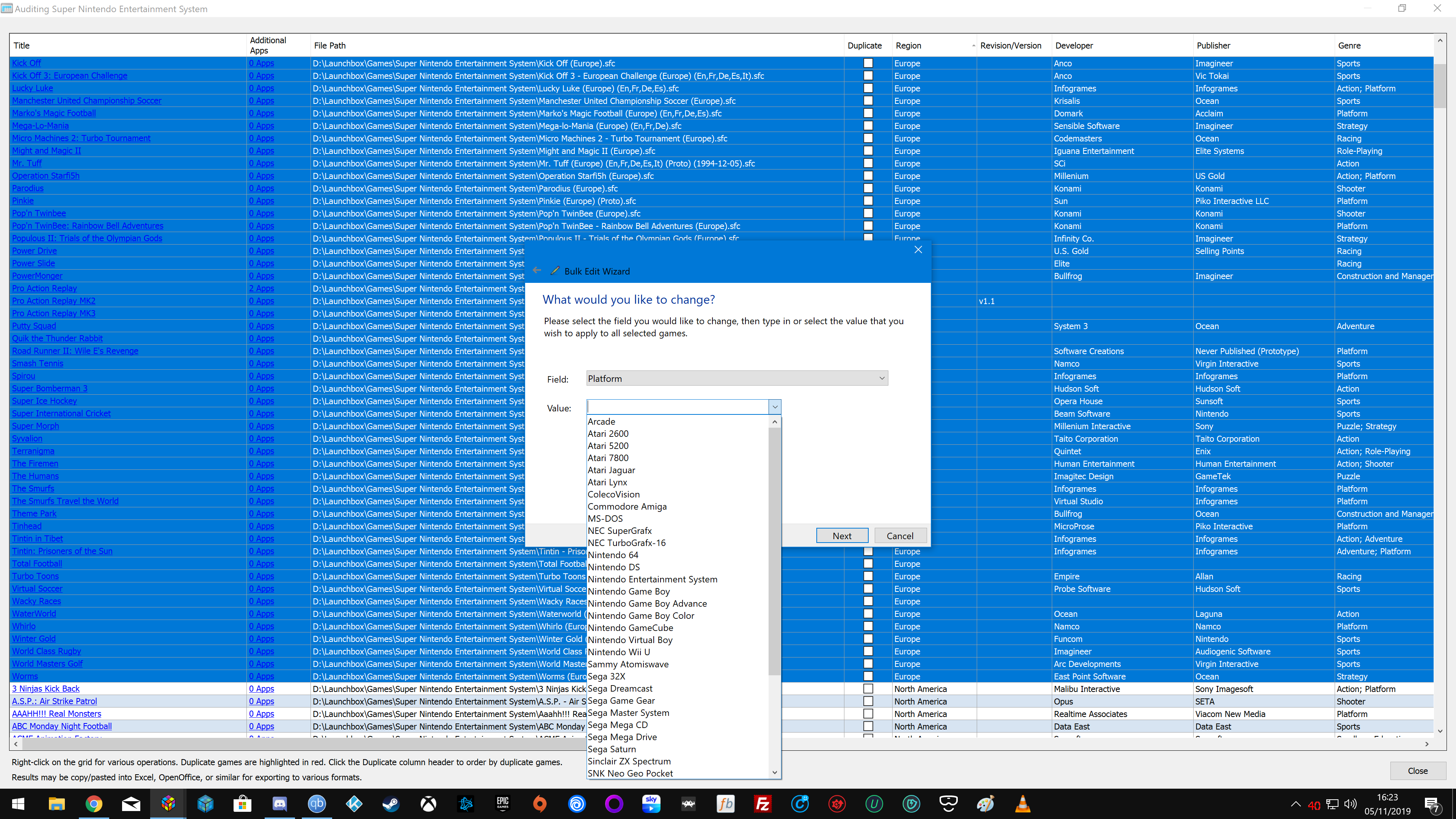Open the Xbox app in taskbar
Viewport: 1456px width, 819px height.
coord(428,804)
